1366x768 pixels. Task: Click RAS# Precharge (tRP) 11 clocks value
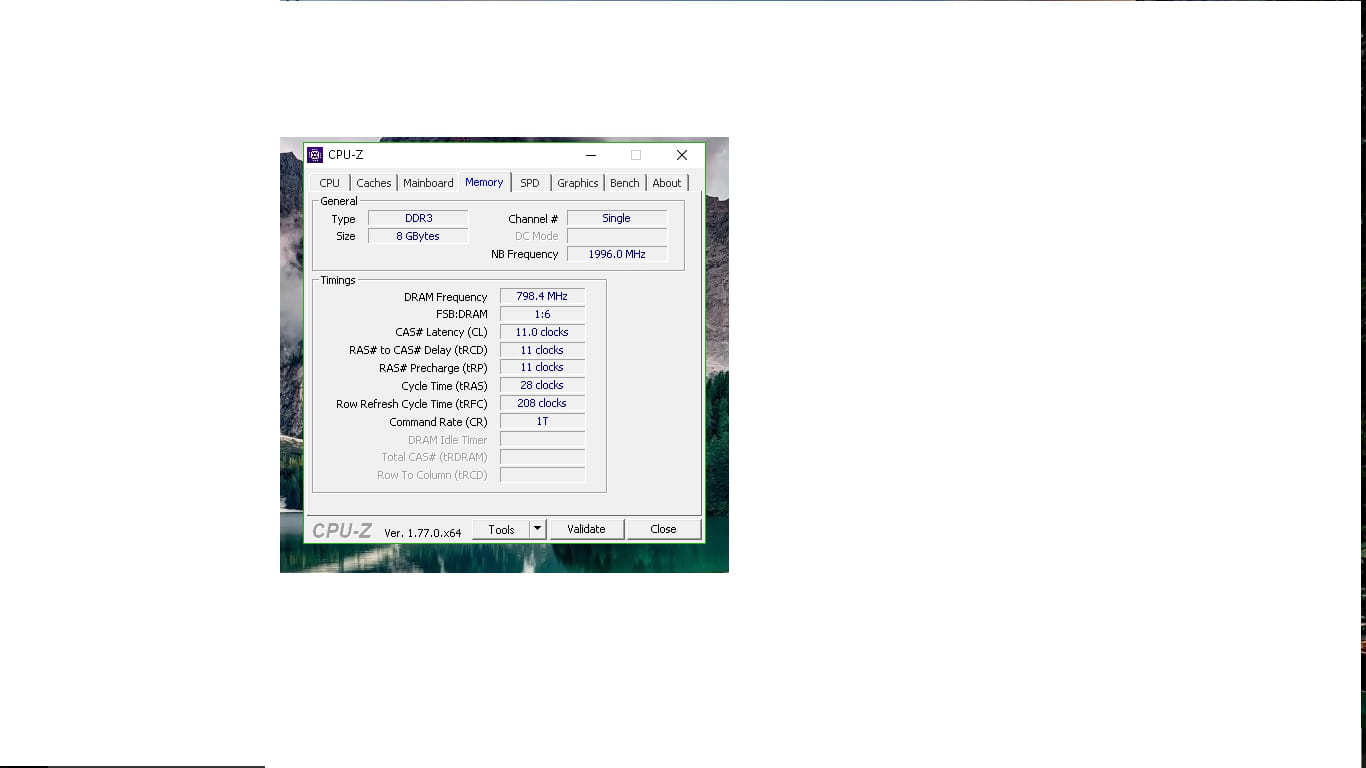(x=542, y=367)
